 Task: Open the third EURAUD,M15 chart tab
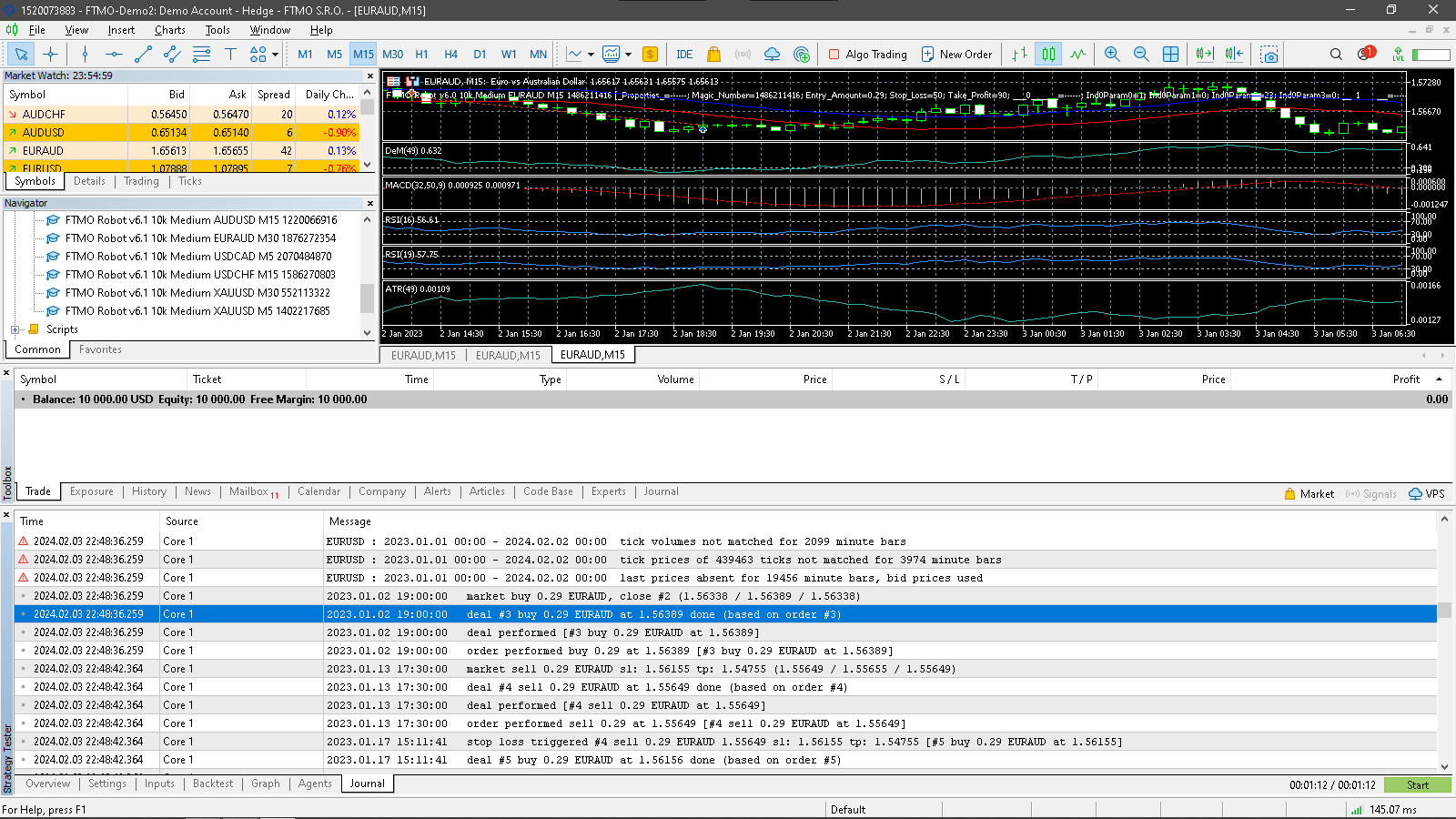592,355
